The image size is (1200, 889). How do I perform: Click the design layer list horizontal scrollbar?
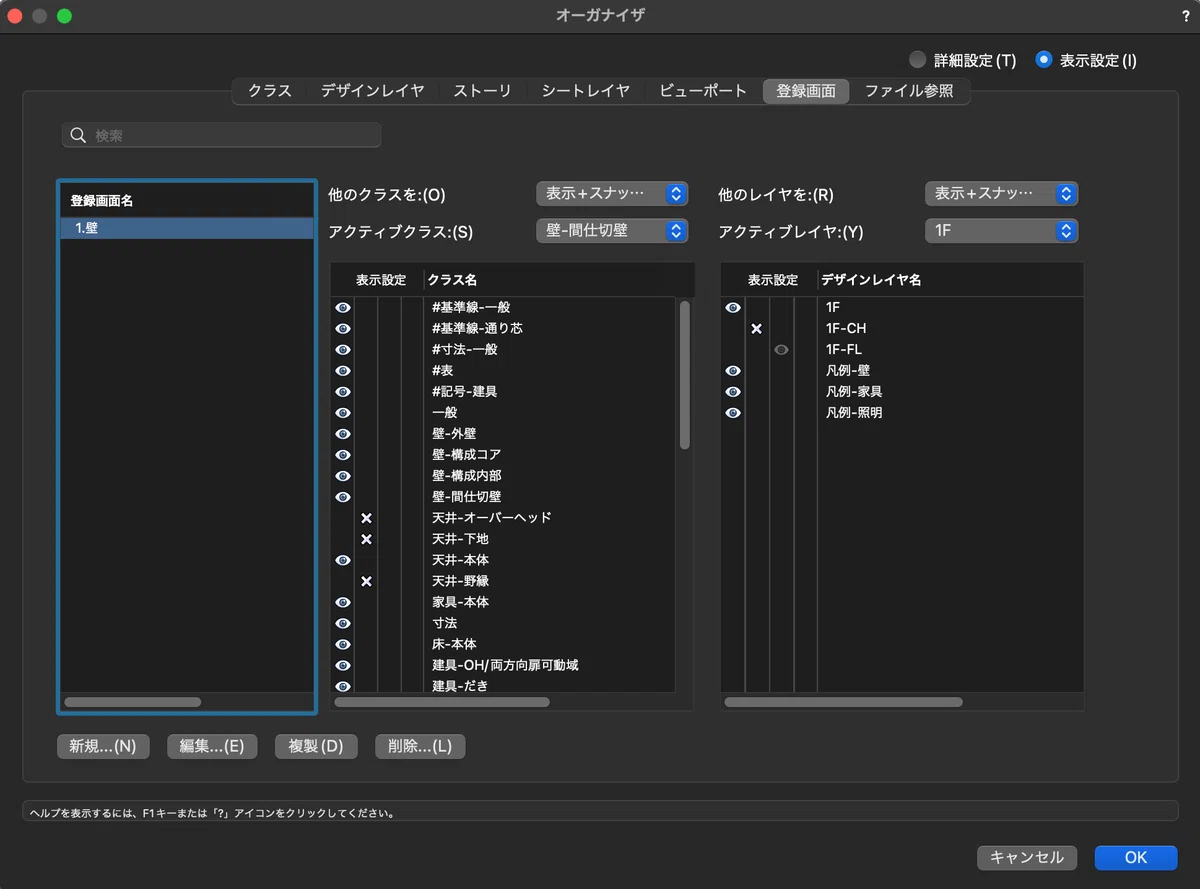tap(843, 702)
